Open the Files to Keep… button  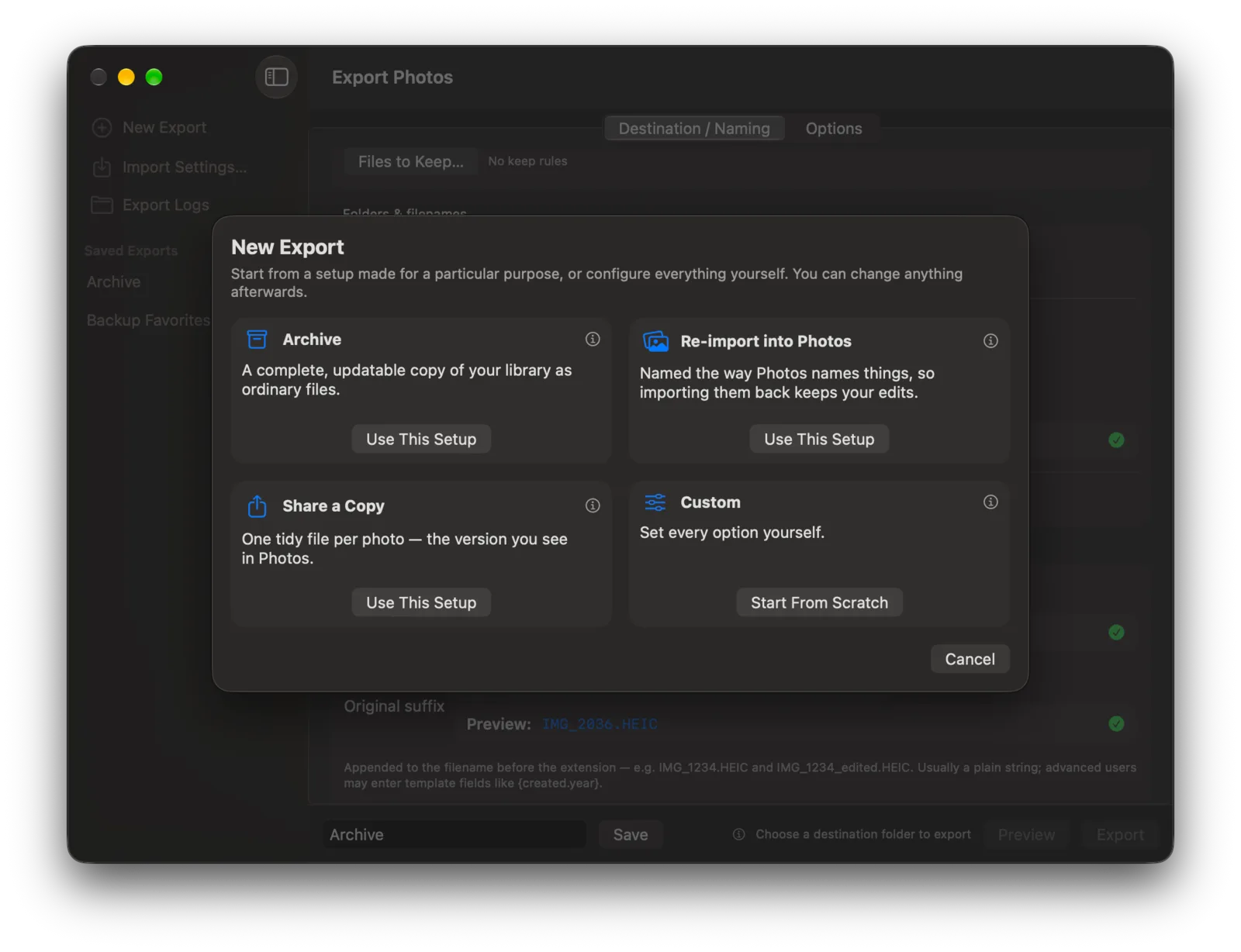click(x=411, y=161)
